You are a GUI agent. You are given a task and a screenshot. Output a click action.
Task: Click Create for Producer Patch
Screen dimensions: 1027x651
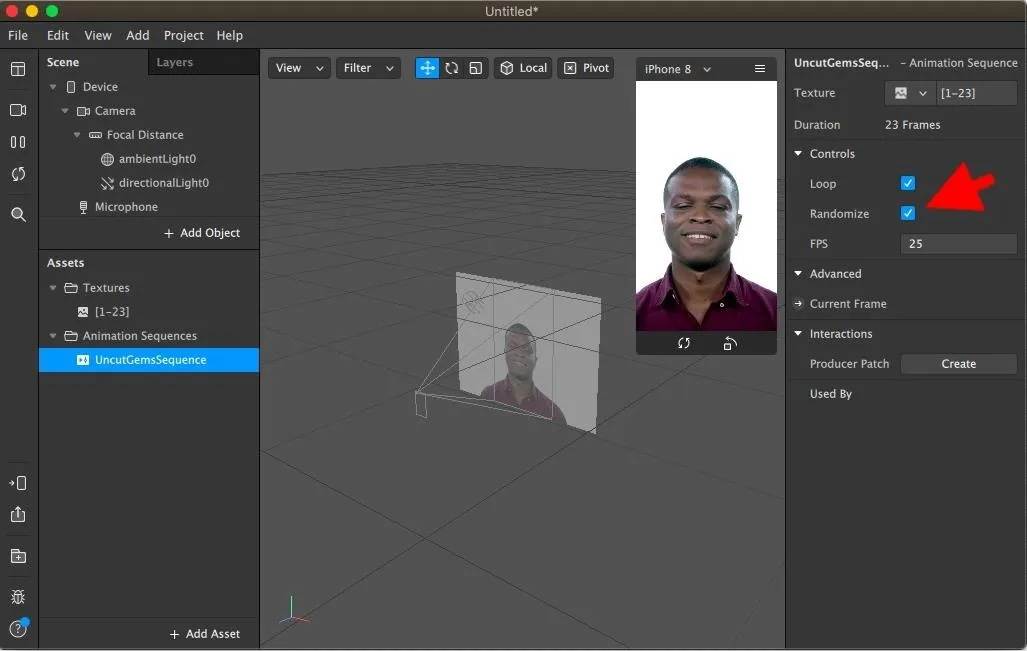point(958,364)
